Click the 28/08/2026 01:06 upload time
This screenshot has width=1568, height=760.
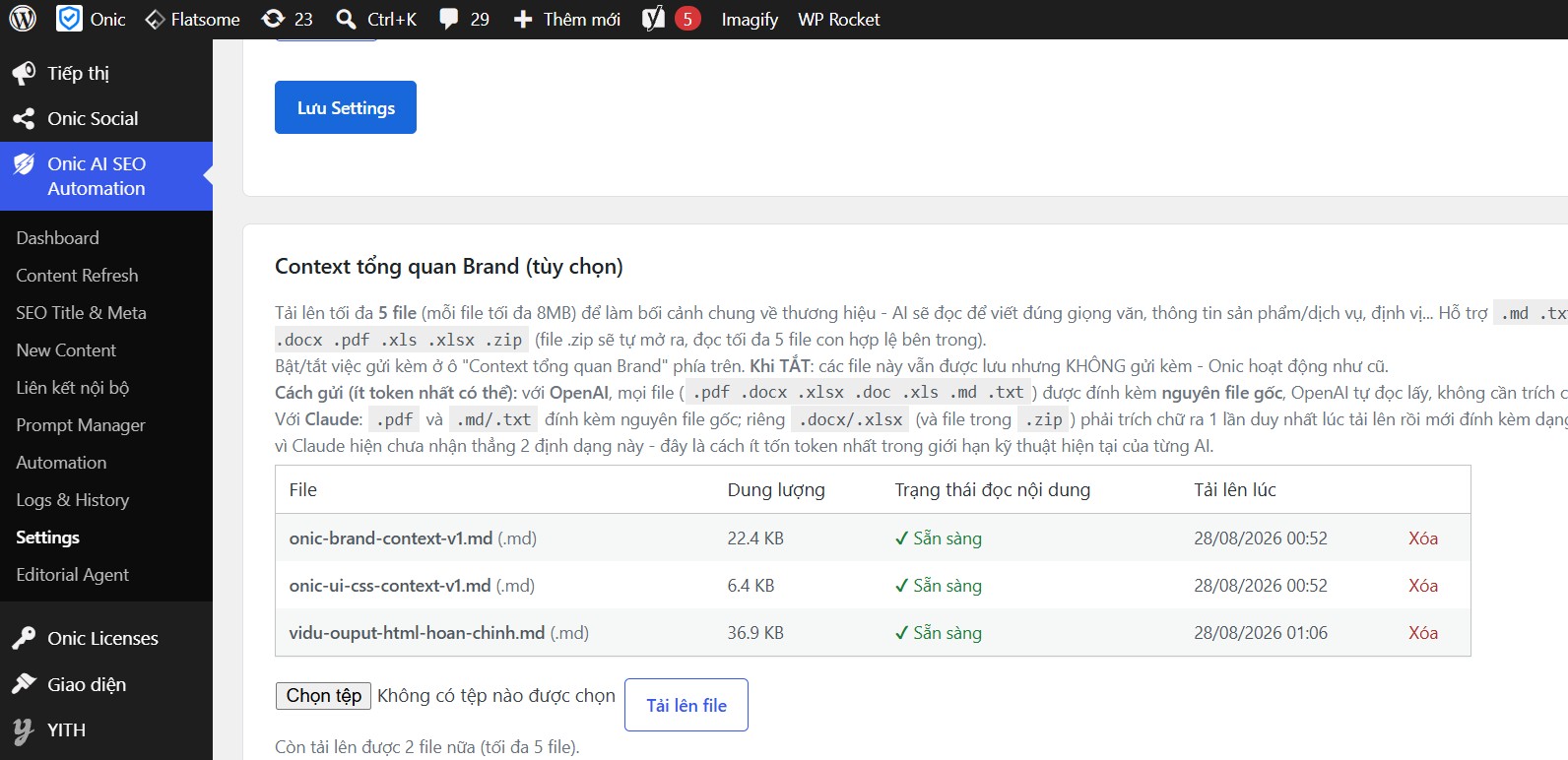point(1261,633)
